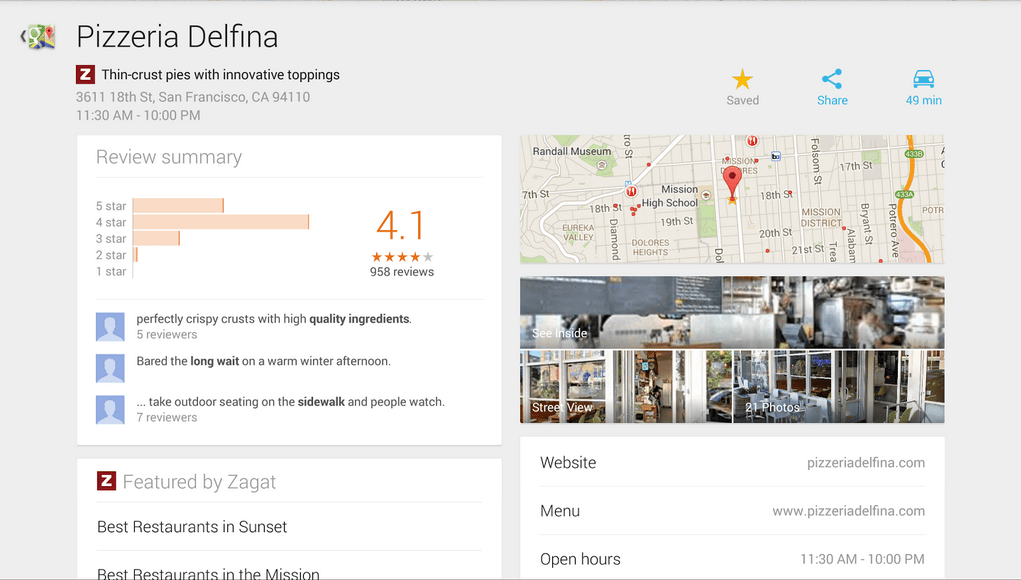This screenshot has height=580, width=1021.
Task: Click the Zagat logo in Featured by Zagat
Action: pos(106,481)
